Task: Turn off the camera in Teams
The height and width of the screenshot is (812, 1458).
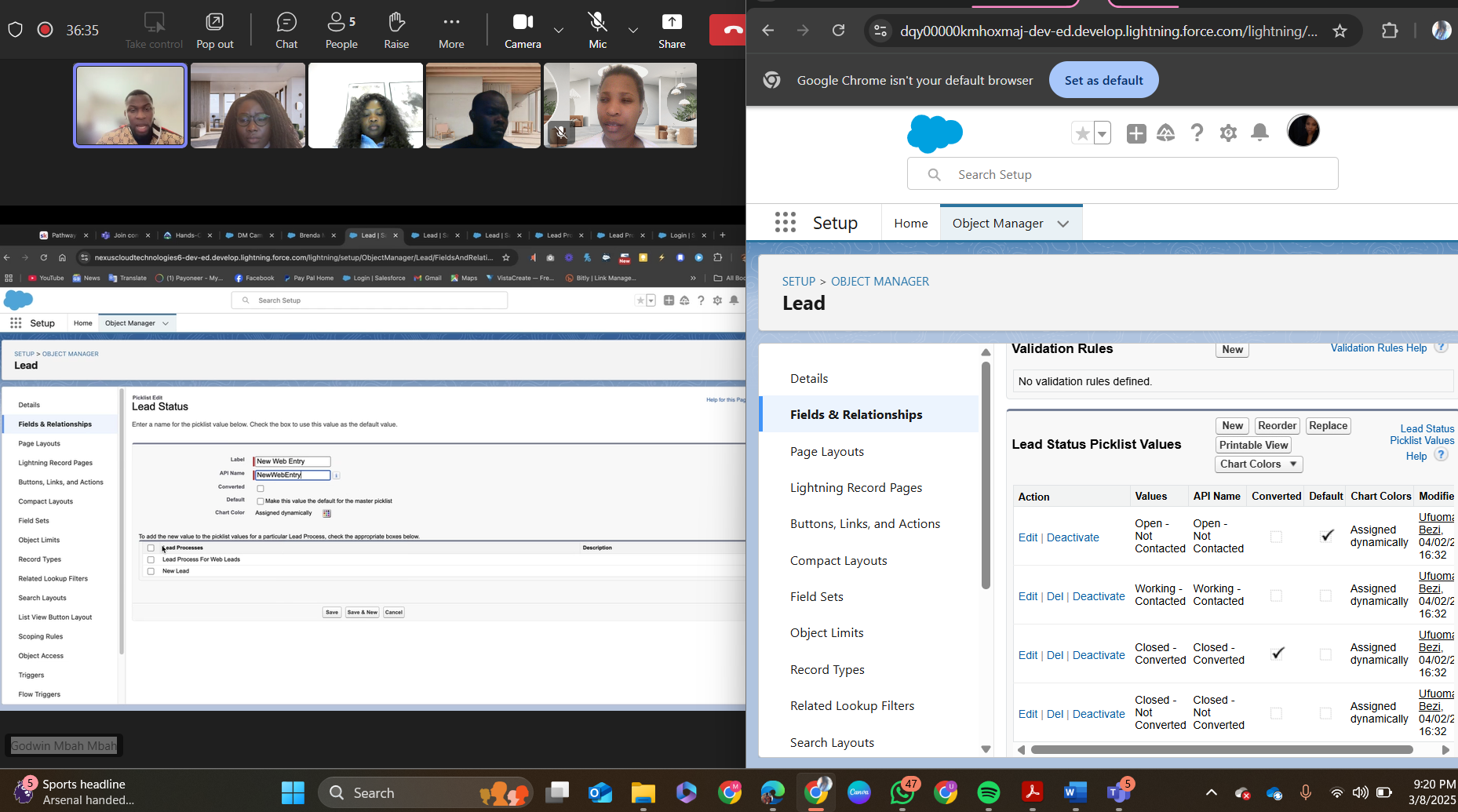Action: 522,30
